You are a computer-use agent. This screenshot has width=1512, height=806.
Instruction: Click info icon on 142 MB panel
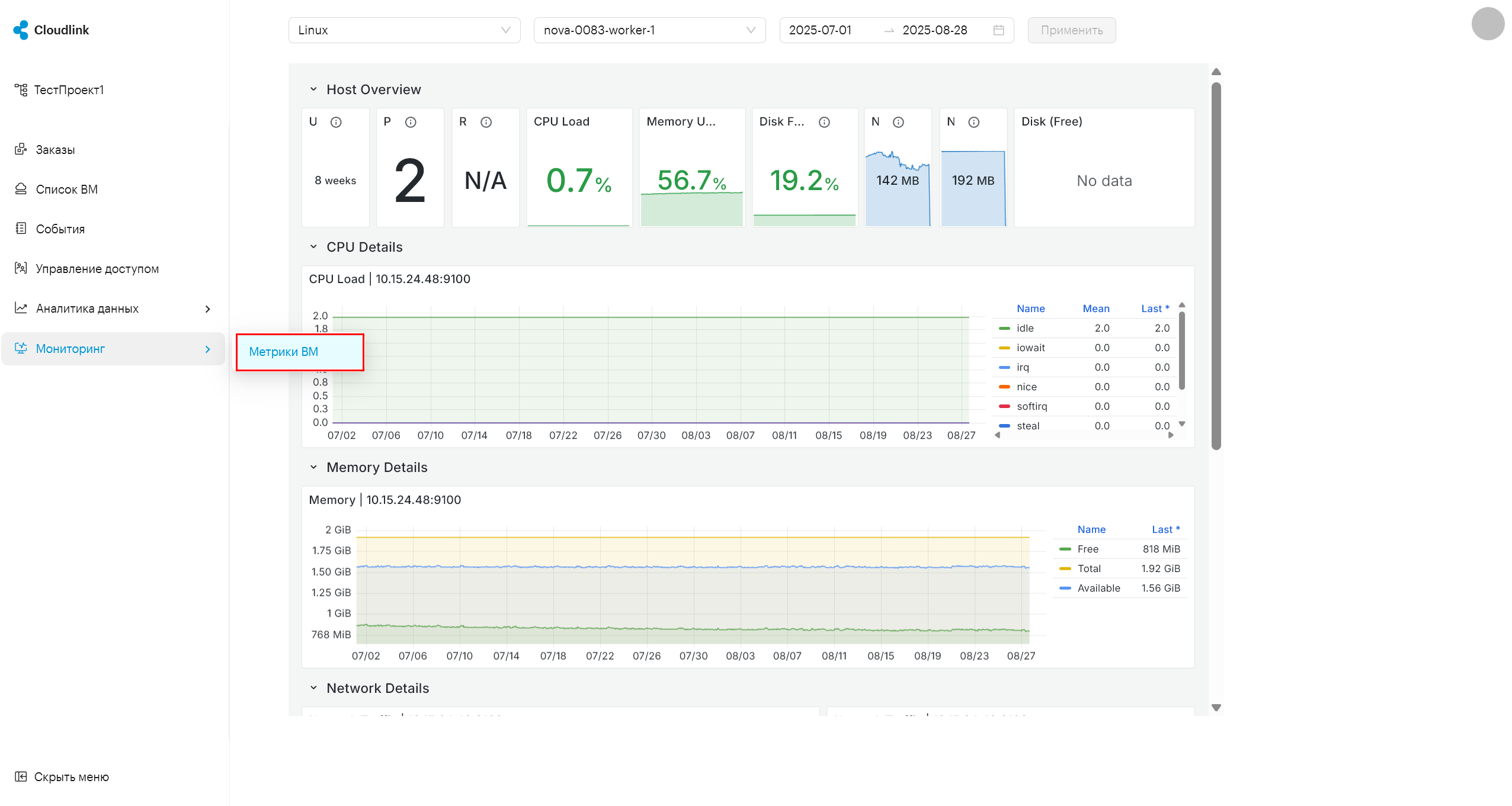(898, 122)
